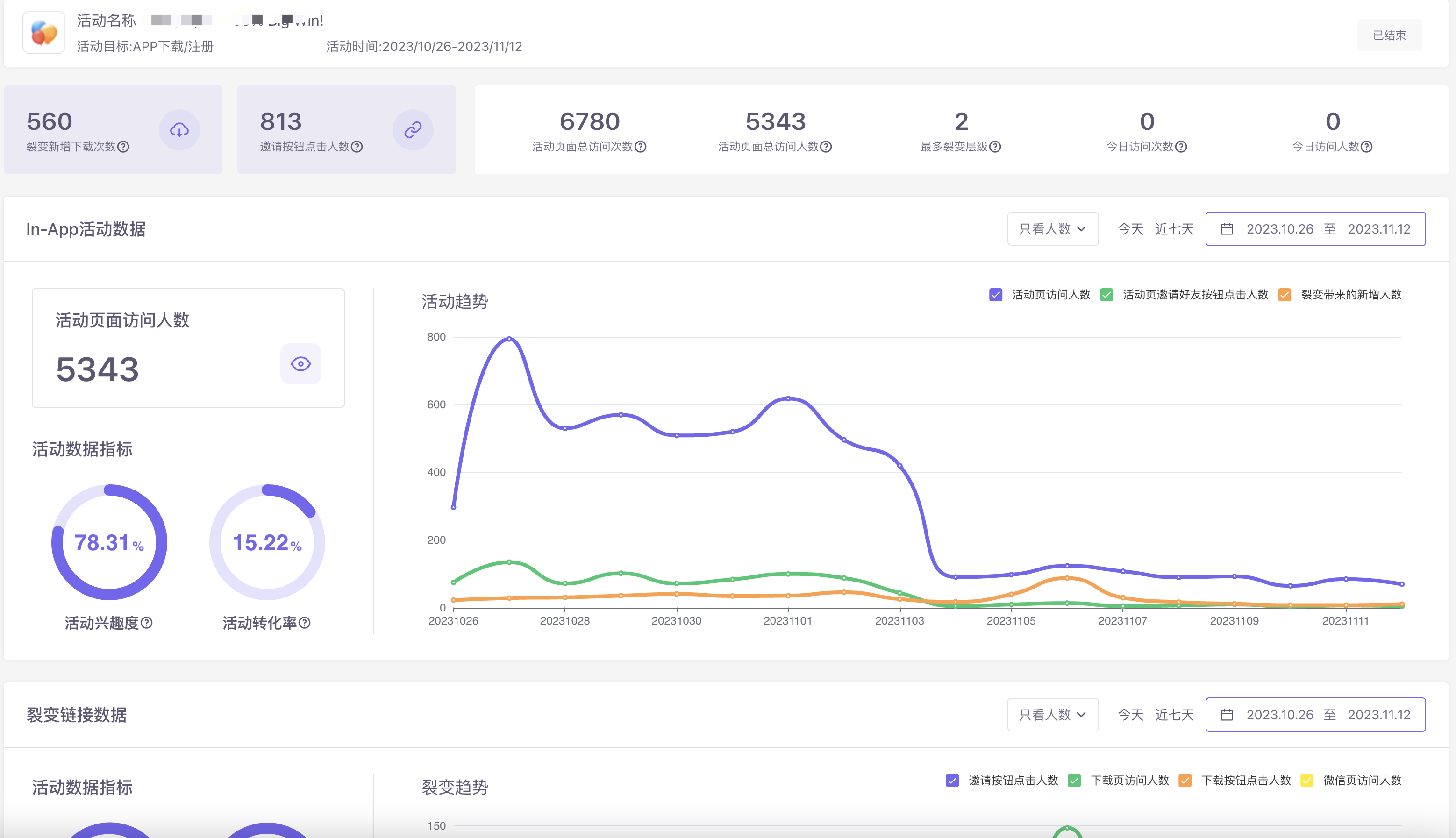Toggle the eye icon beside 5343
This screenshot has height=838, width=1456.
coord(300,364)
